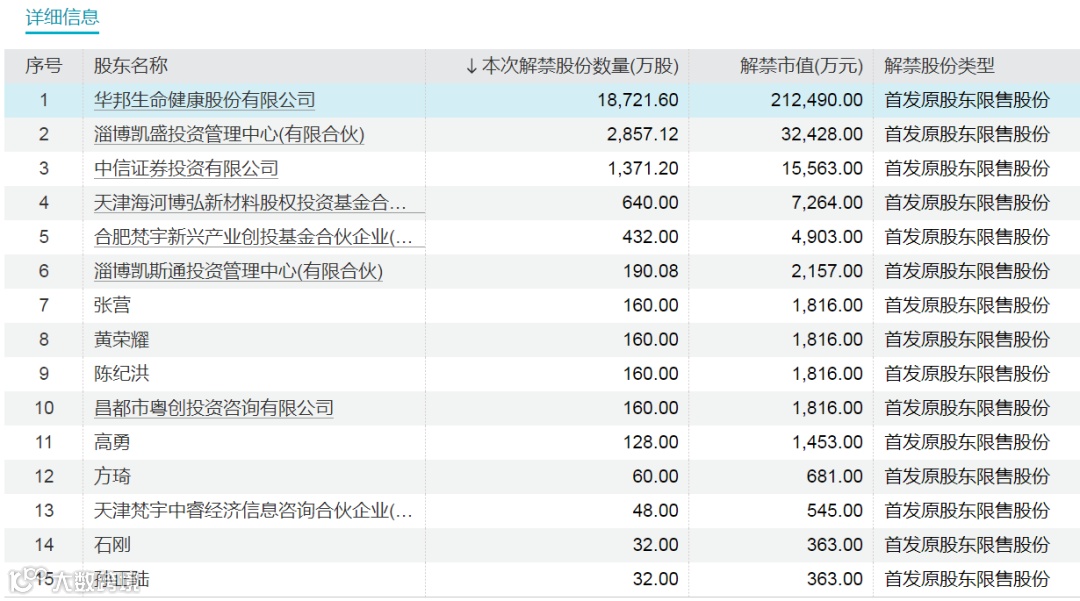Click sequence number 5 in the table
This screenshot has height=601, width=1080.
(44, 238)
